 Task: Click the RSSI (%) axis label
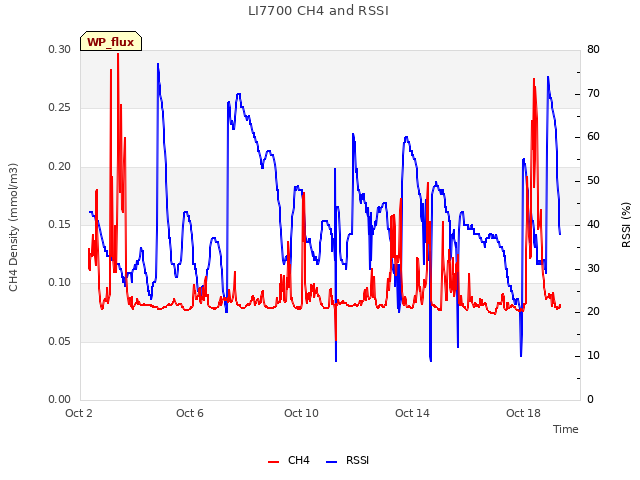click(626, 225)
